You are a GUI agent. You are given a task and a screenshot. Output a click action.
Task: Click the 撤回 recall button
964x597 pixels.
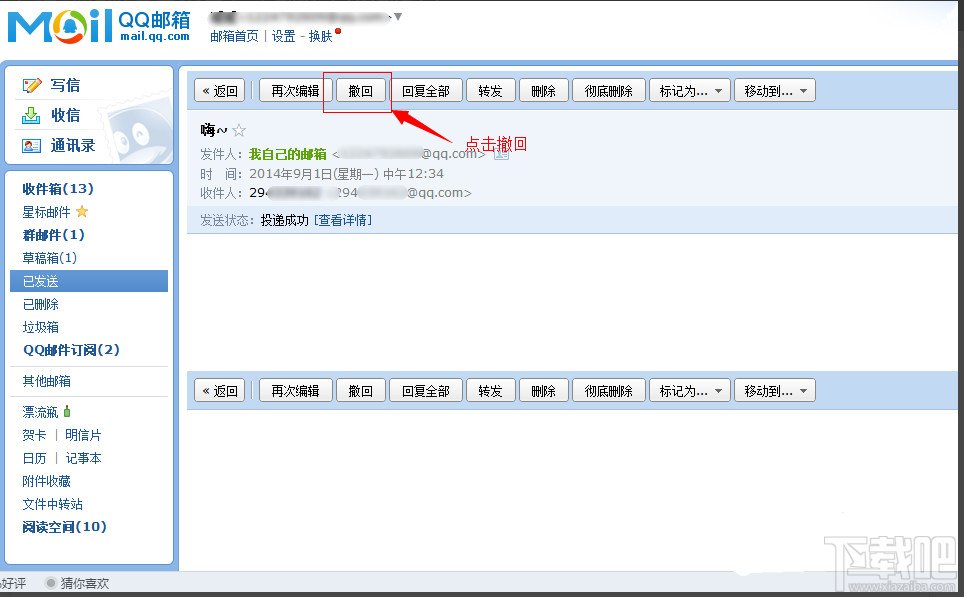click(360, 90)
